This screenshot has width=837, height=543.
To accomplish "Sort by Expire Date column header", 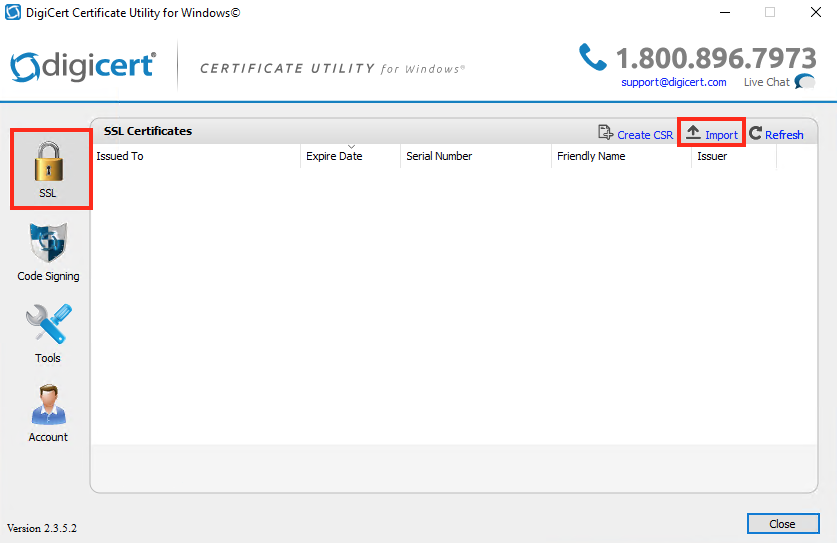I will tap(334, 156).
